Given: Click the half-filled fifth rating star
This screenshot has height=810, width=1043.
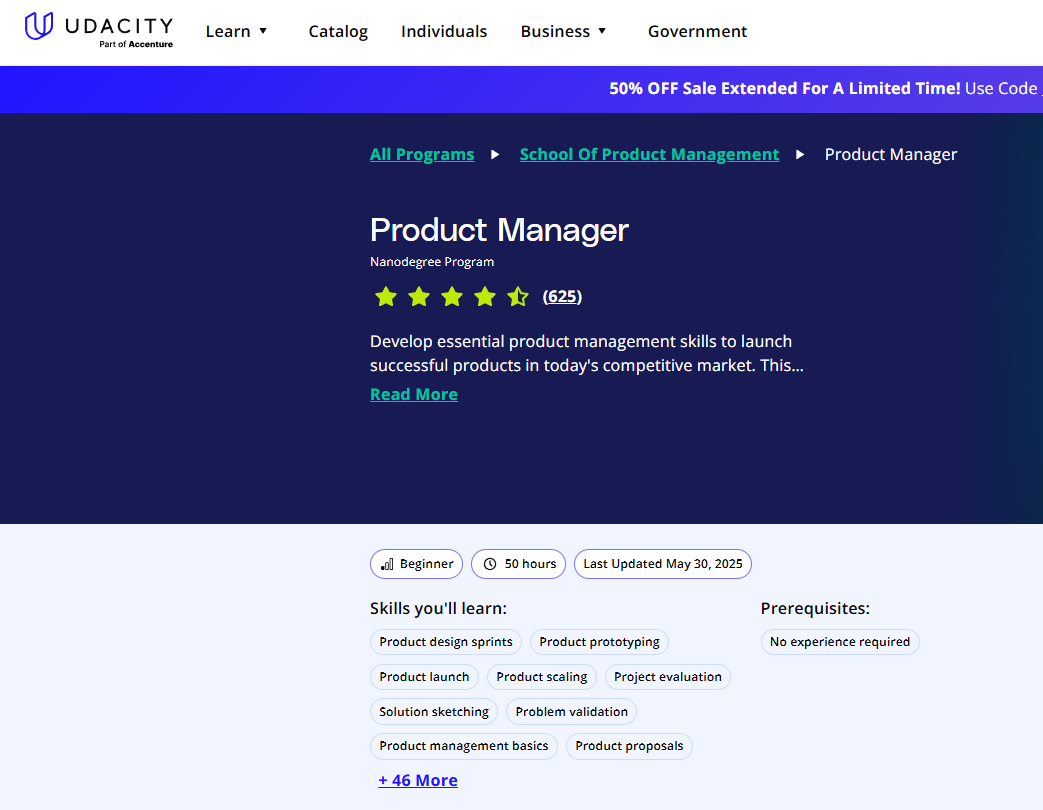Looking at the screenshot, I should [518, 297].
